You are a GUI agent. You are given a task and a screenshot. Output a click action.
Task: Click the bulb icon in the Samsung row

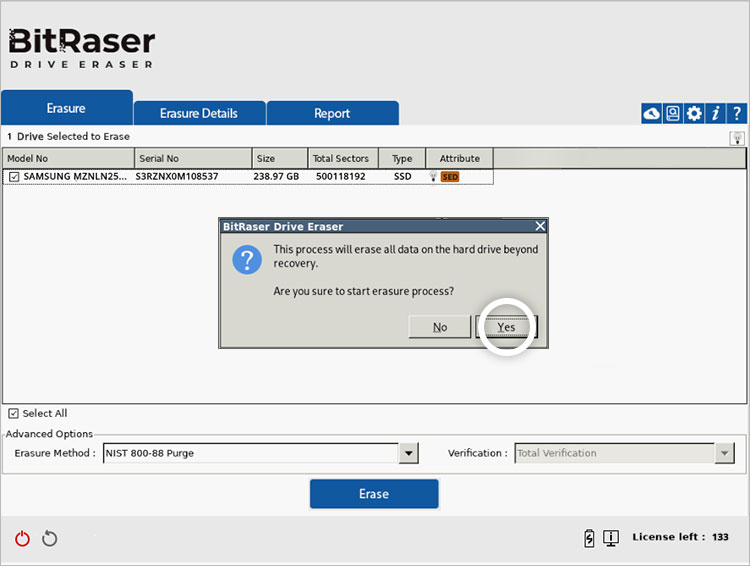pyautogui.click(x=433, y=177)
